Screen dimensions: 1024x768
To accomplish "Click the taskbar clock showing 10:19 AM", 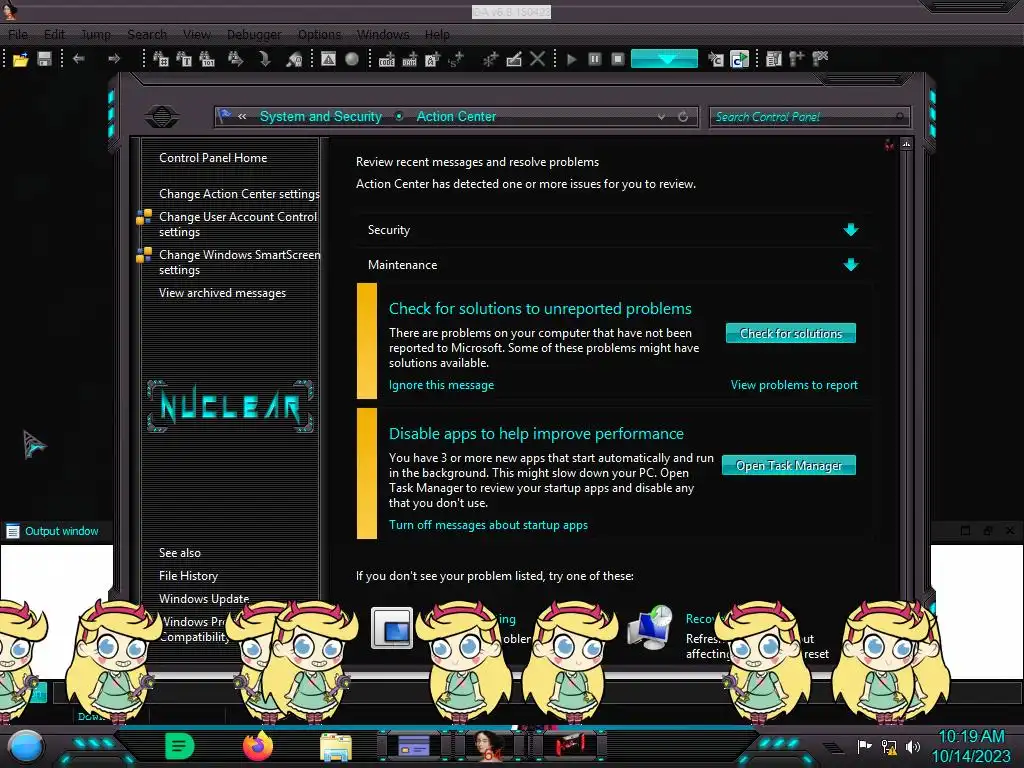I will (x=971, y=746).
